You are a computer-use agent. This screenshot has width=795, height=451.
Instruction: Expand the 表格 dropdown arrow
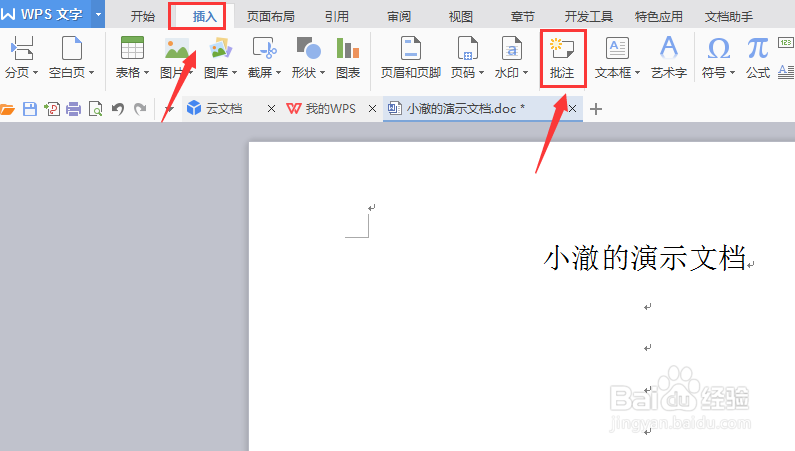click(x=147, y=72)
